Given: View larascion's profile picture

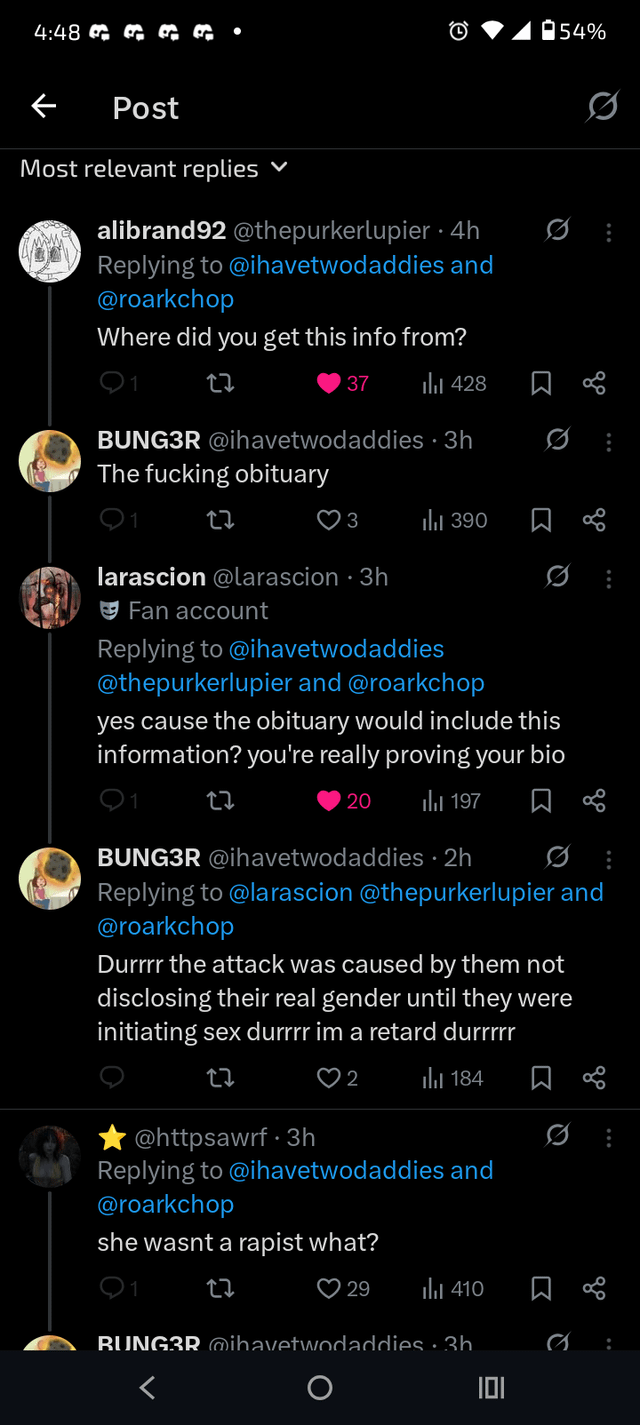Looking at the screenshot, I should point(50,598).
